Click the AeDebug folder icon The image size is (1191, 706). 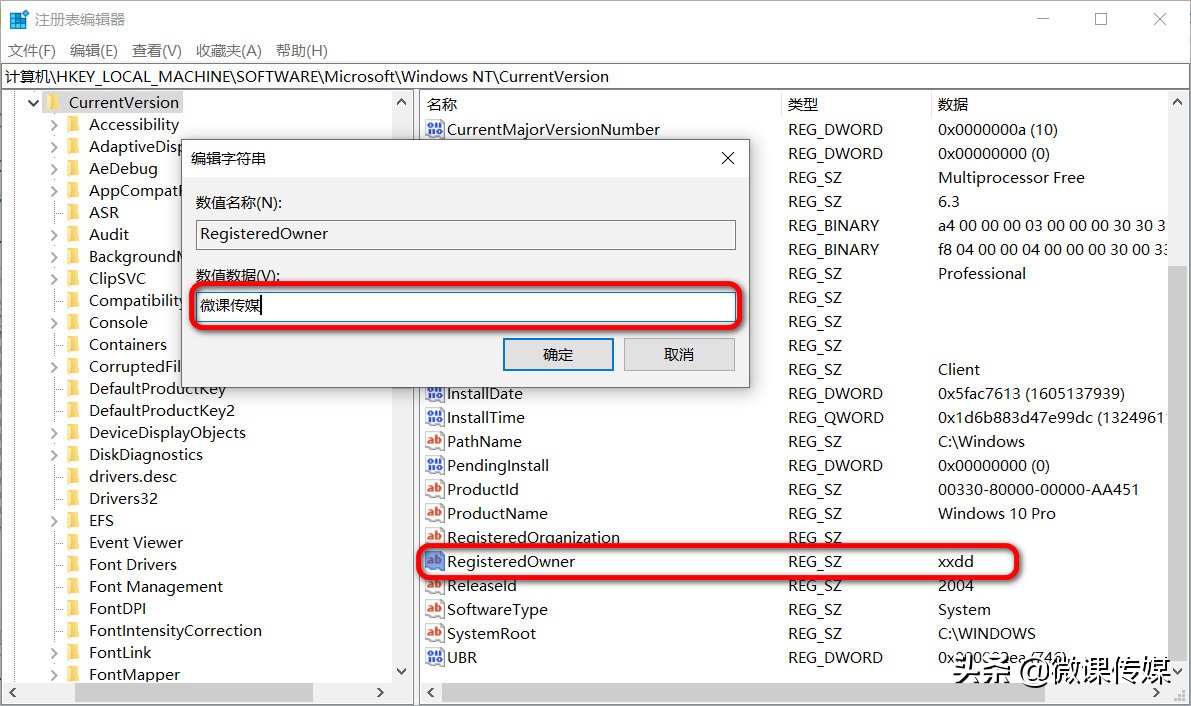[74, 168]
